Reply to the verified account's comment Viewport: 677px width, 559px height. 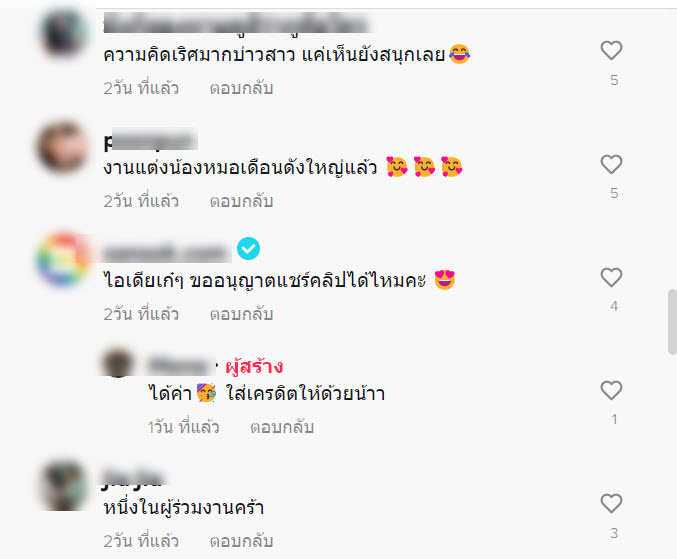(x=241, y=314)
